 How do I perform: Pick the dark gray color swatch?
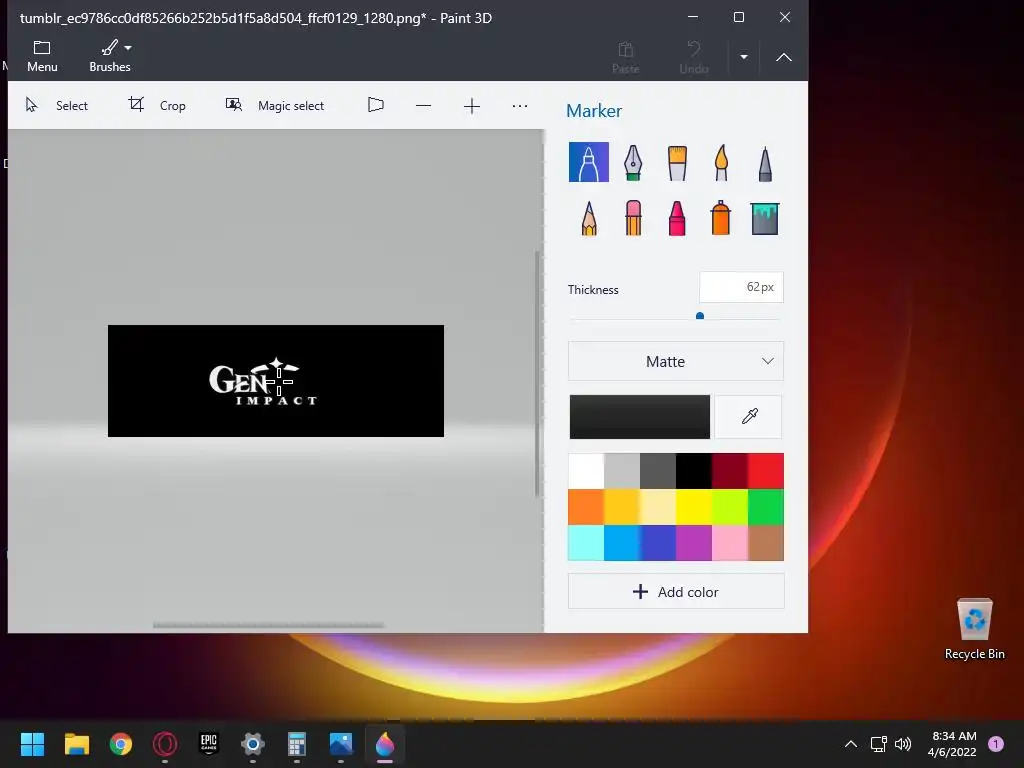pyautogui.click(x=658, y=471)
